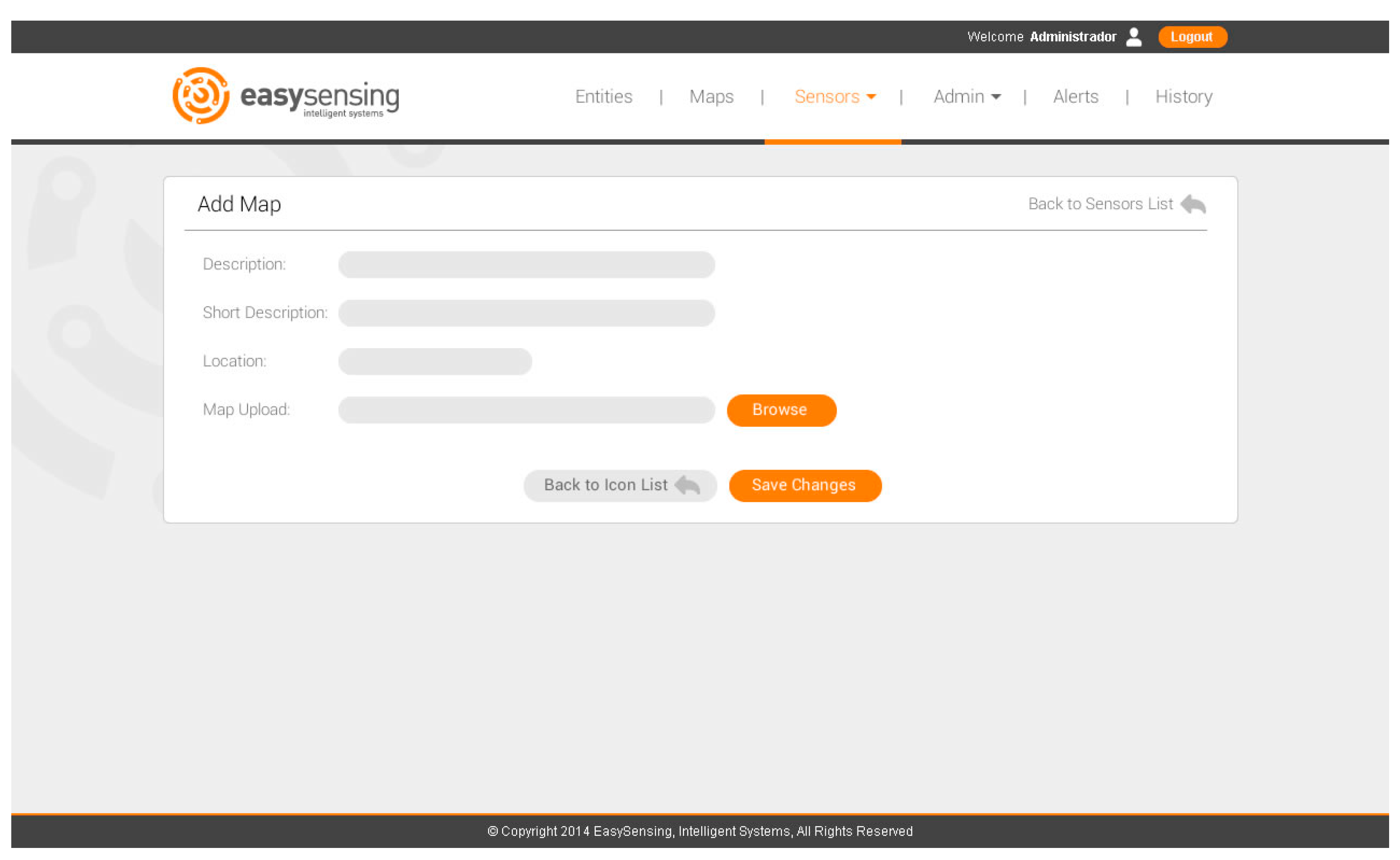Open the Entities menu item
Screen dimensions: 1400x860
tap(603, 97)
